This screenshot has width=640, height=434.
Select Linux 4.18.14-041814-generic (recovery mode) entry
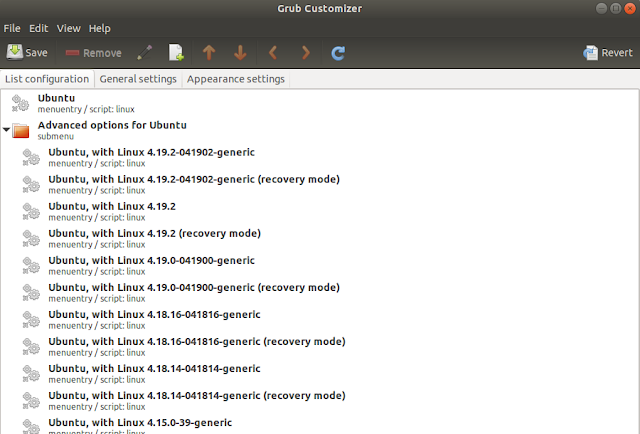tap(320, 401)
